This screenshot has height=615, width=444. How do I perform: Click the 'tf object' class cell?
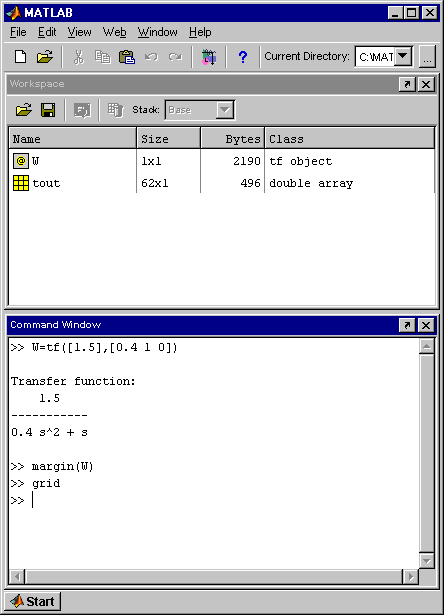[300, 161]
